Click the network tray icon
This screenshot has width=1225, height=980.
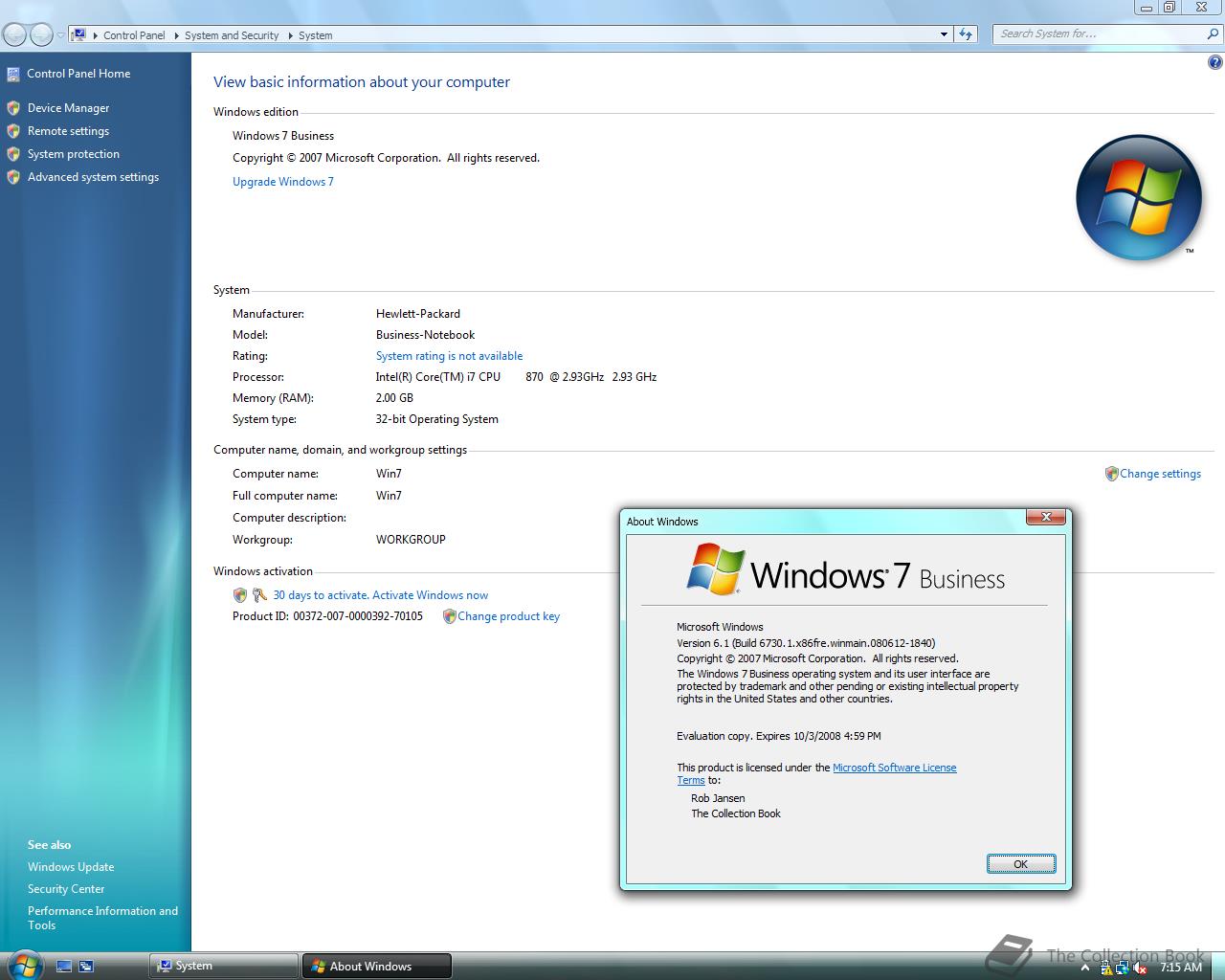click(x=1123, y=968)
